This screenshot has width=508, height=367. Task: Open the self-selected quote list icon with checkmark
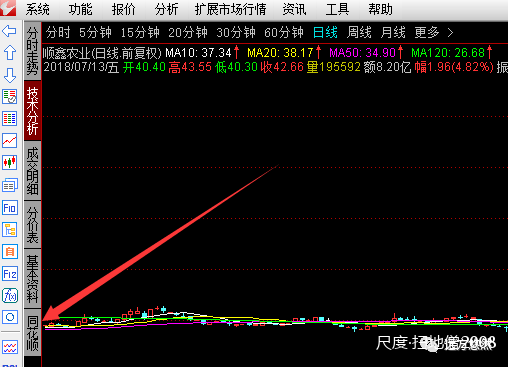click(x=10, y=97)
